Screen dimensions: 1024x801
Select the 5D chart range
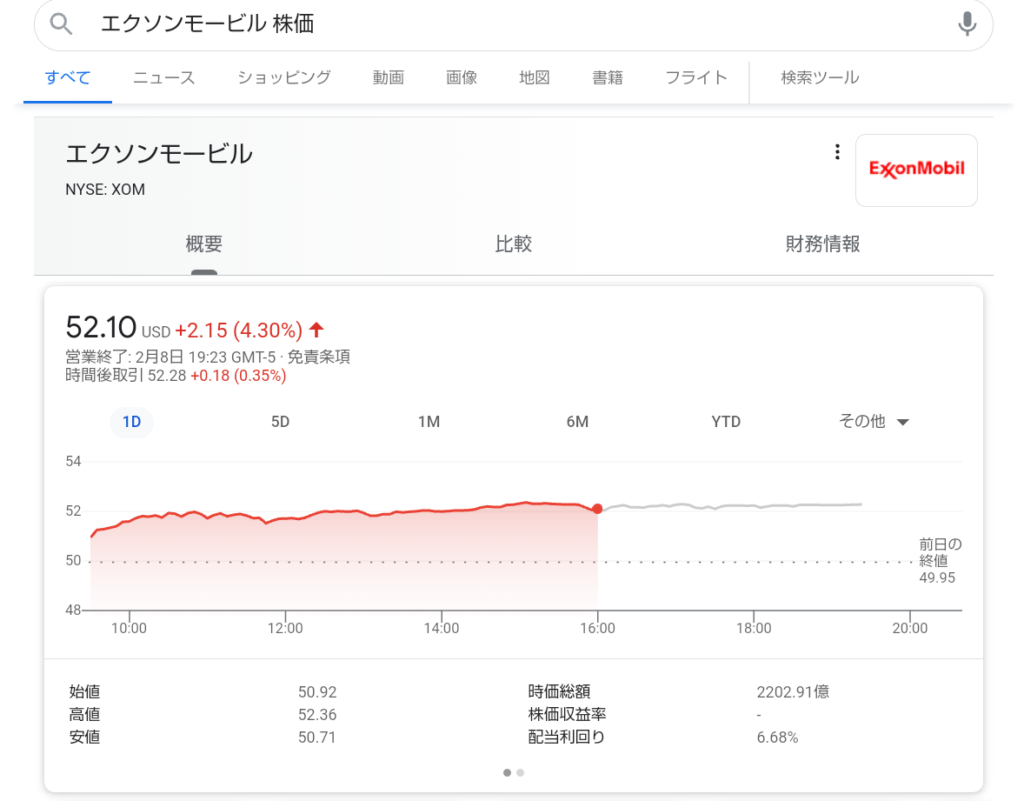click(280, 422)
